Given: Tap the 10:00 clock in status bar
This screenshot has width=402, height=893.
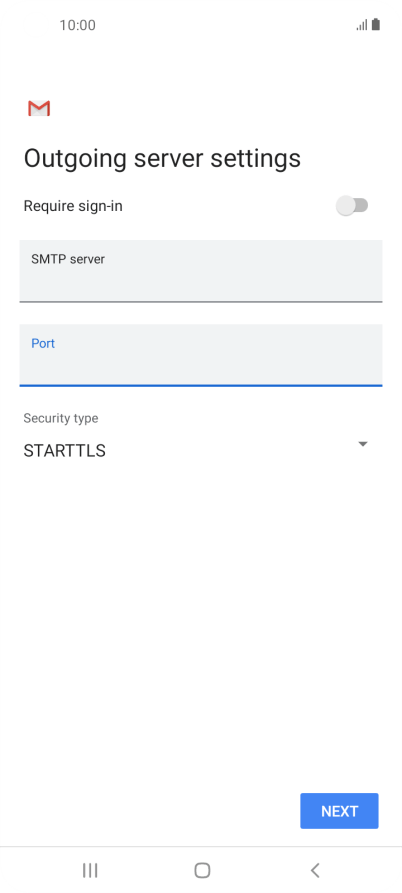Looking at the screenshot, I should (77, 25).
